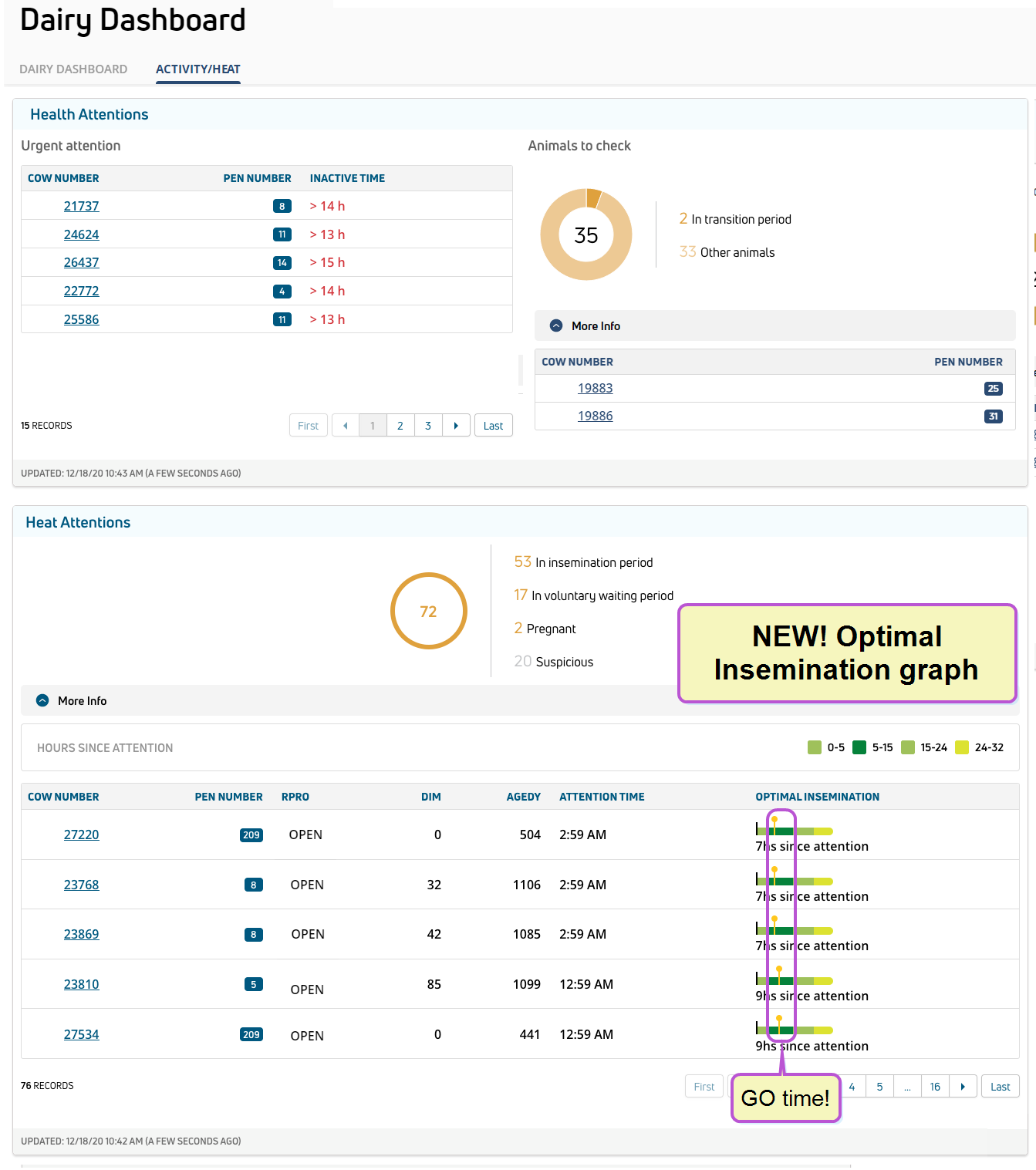Sort heat table by DIM column
Image resolution: width=1036 pixels, height=1170 pixels.
431,797
